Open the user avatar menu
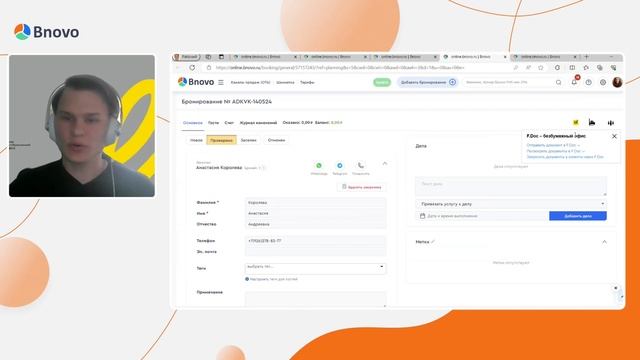640x360 pixels. click(617, 82)
